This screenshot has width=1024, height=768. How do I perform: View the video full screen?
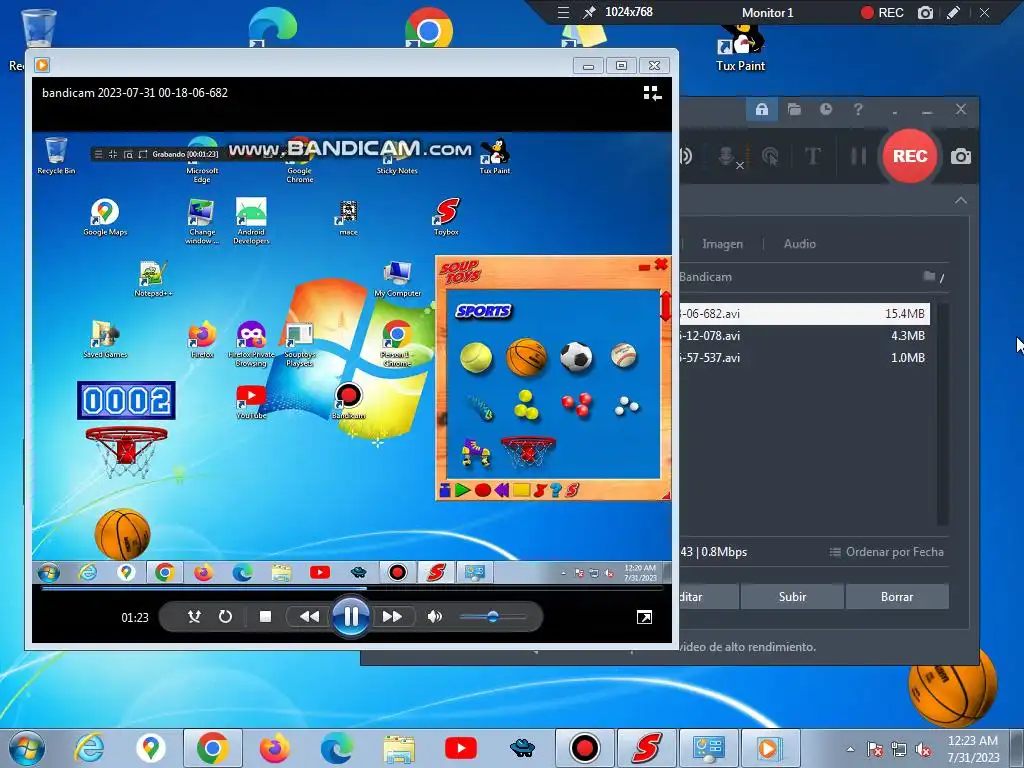pyautogui.click(x=644, y=617)
